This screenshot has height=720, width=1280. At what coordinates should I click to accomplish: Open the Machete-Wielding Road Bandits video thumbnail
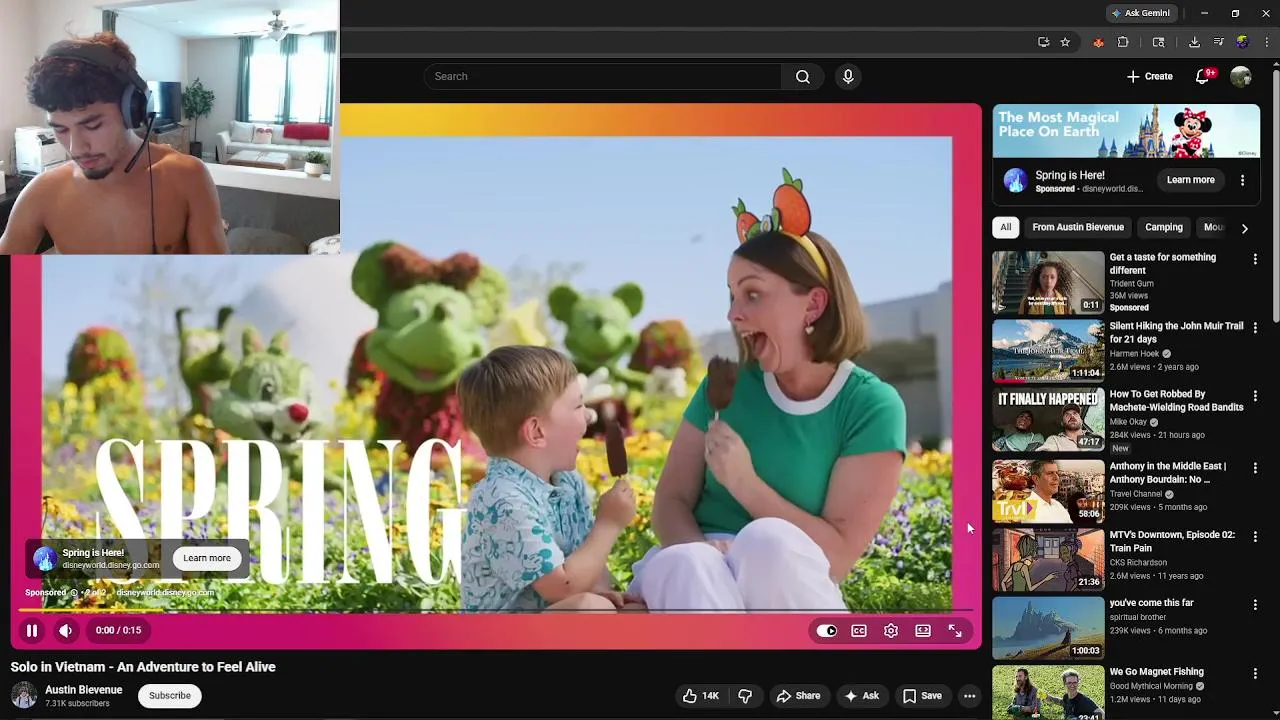pos(1048,420)
